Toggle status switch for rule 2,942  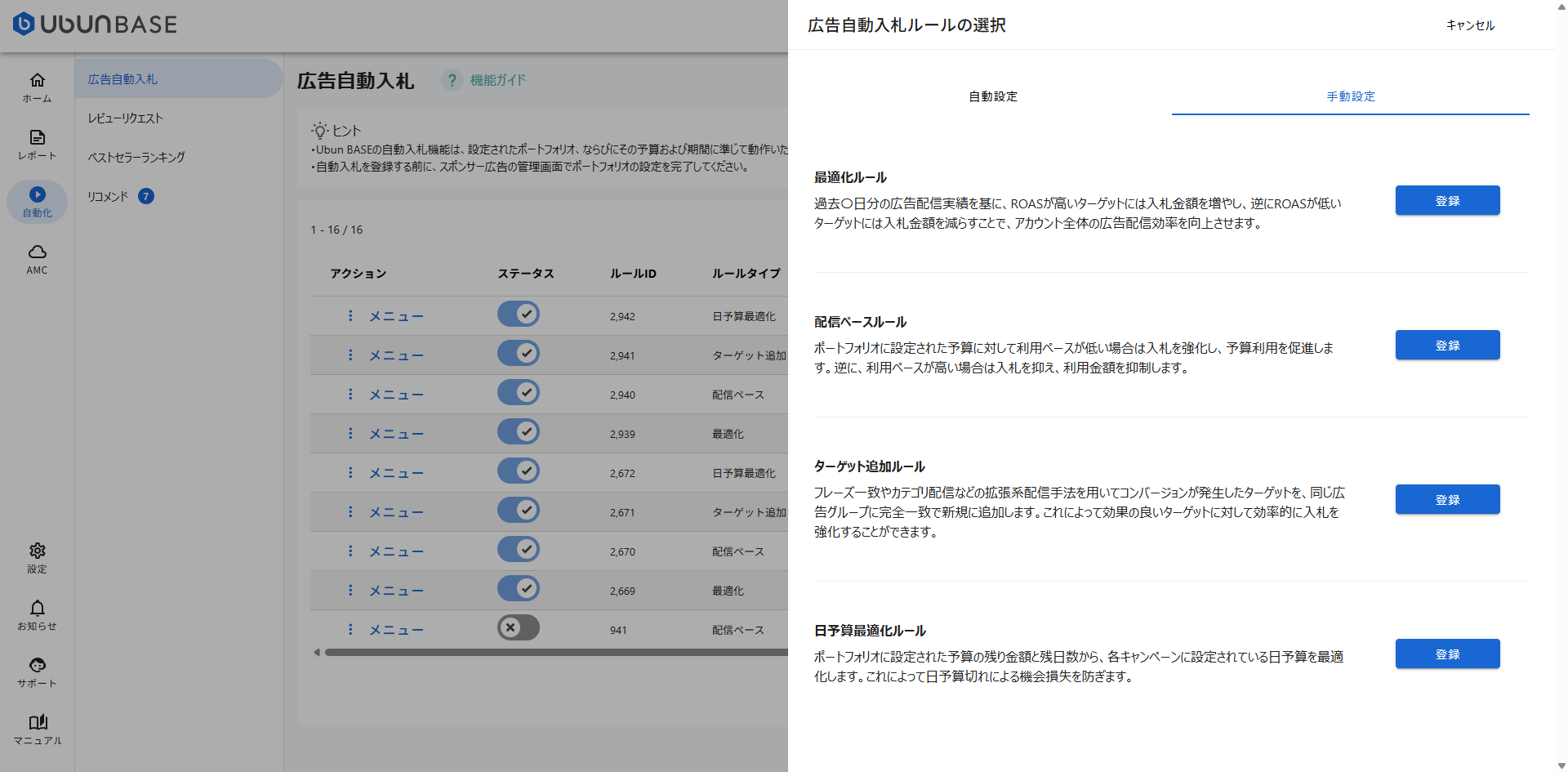click(519, 315)
